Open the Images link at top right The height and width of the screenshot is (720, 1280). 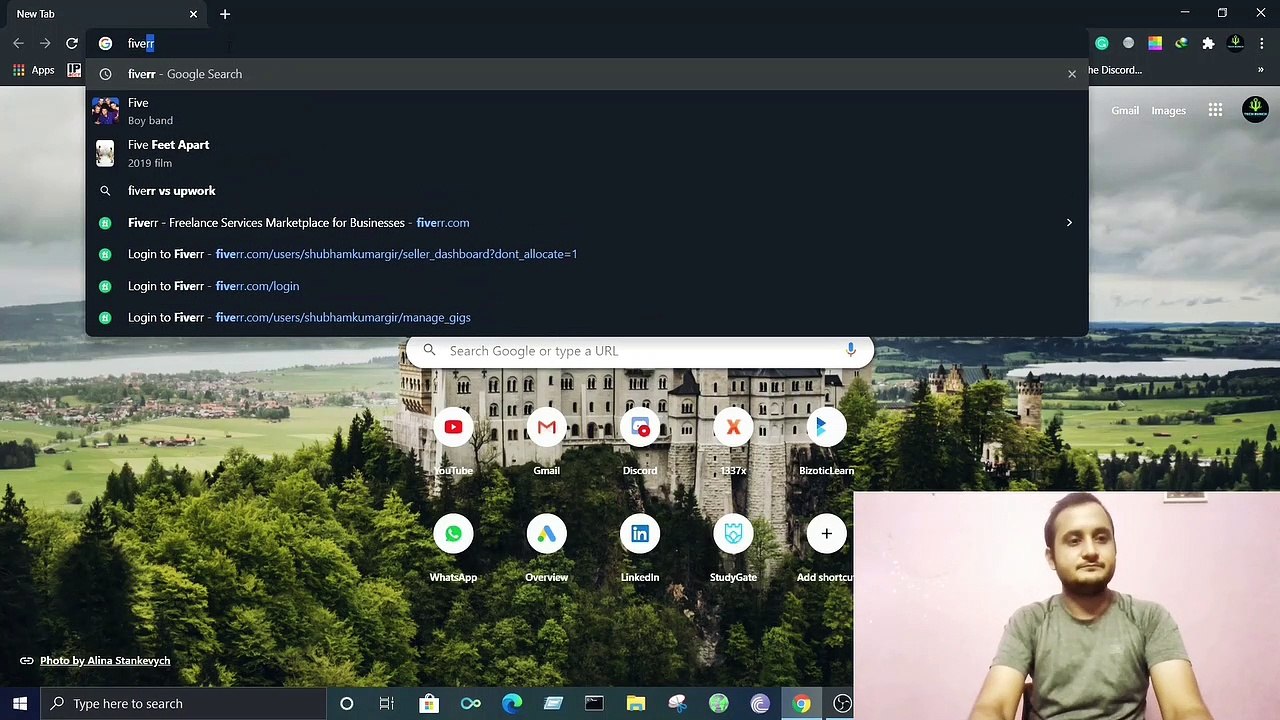(1168, 111)
